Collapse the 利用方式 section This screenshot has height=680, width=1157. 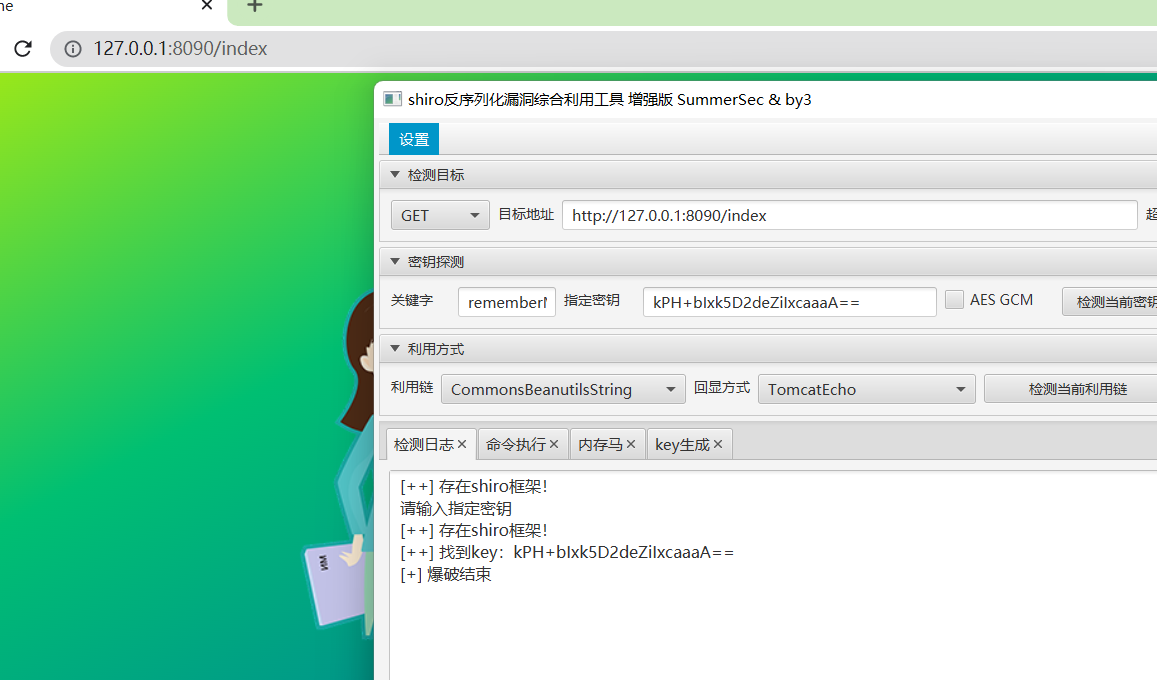click(395, 349)
